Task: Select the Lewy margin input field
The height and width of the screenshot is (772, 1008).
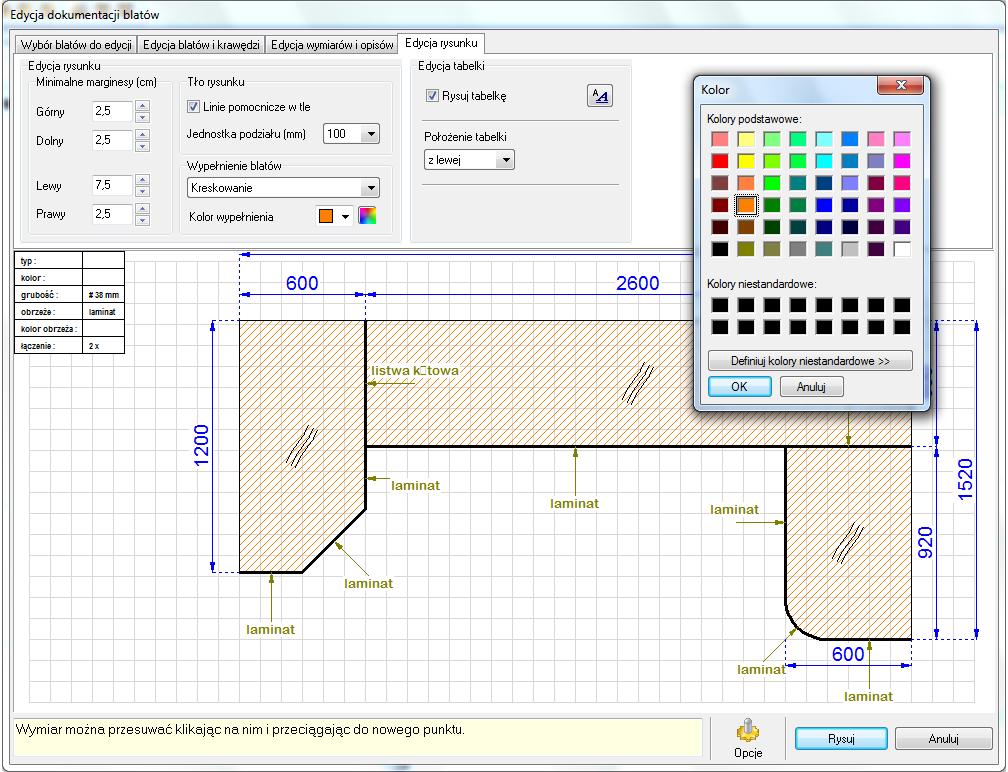Action: tap(112, 185)
